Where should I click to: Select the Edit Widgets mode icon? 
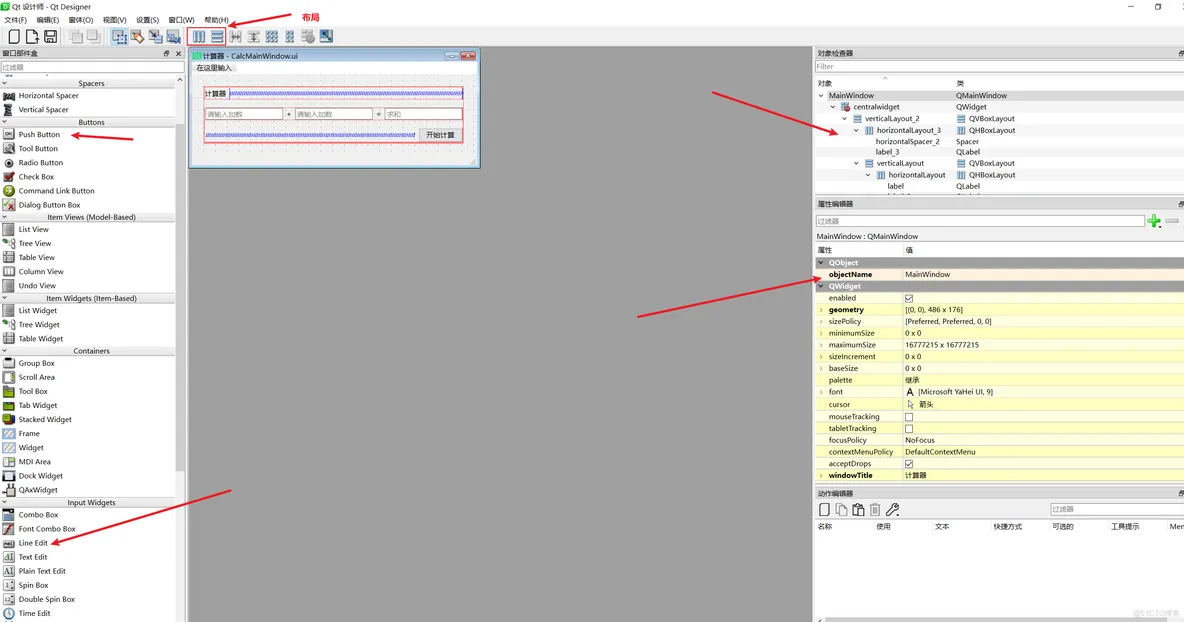tap(119, 37)
